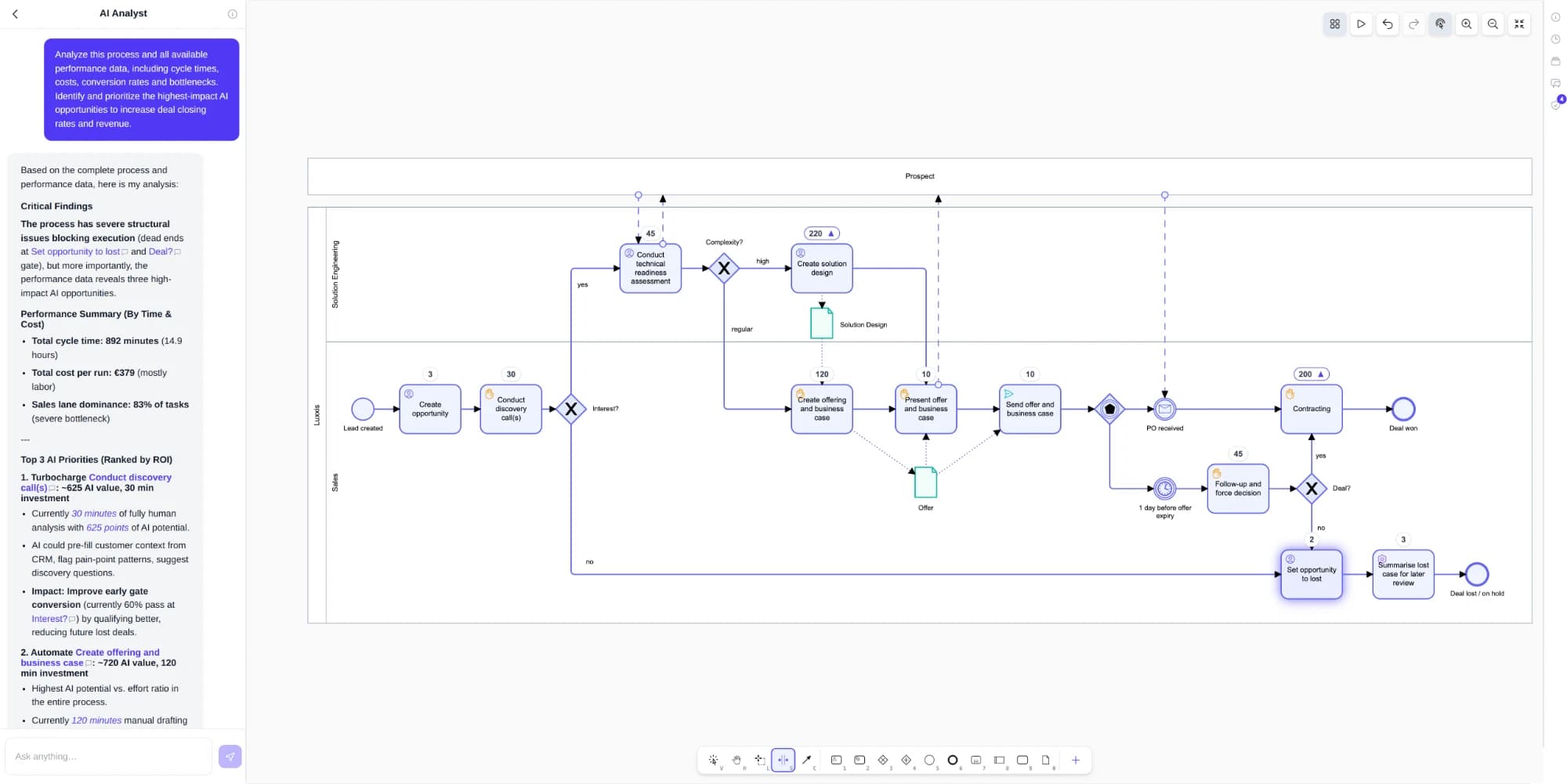This screenshot has width=1567, height=784.
Task: Select the pointer selection tool
Action: click(x=713, y=760)
